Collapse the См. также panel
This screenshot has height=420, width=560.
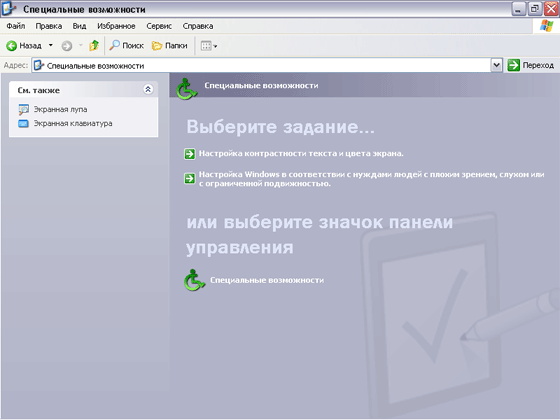[148, 89]
